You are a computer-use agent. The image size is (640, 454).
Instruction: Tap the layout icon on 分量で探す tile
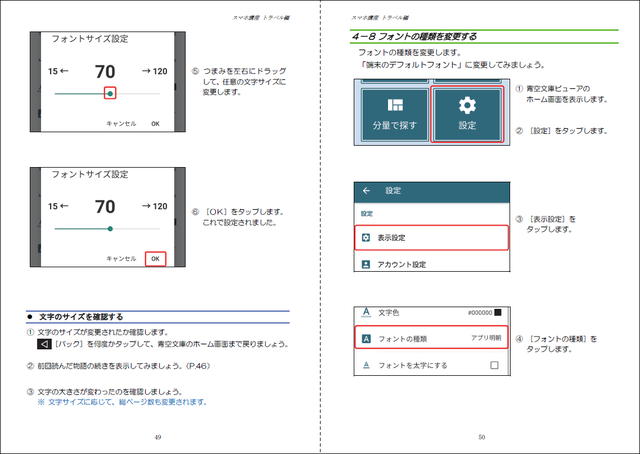click(395, 105)
